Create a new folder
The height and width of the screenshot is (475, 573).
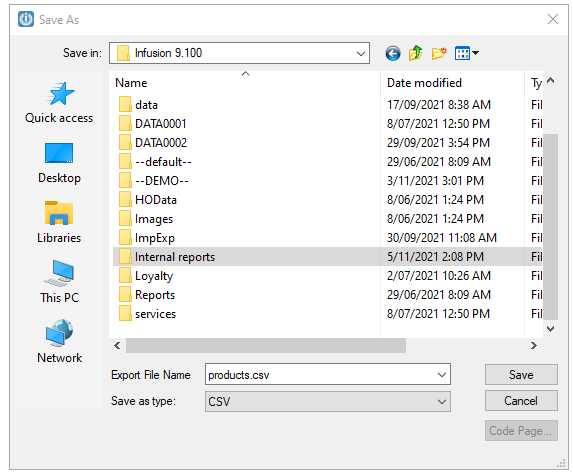coord(439,53)
